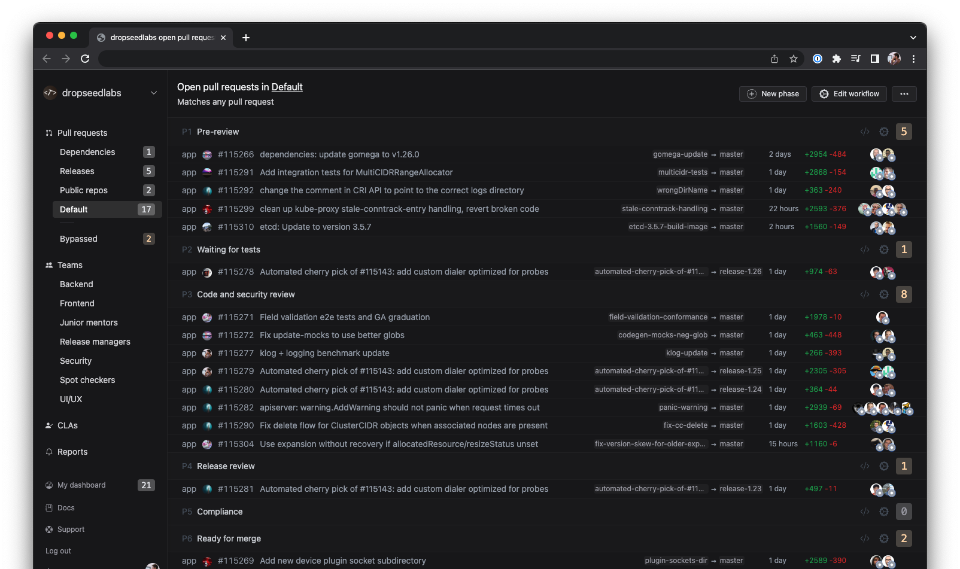960x569 pixels.
Task: Click the browser profile avatar
Action: point(894,59)
